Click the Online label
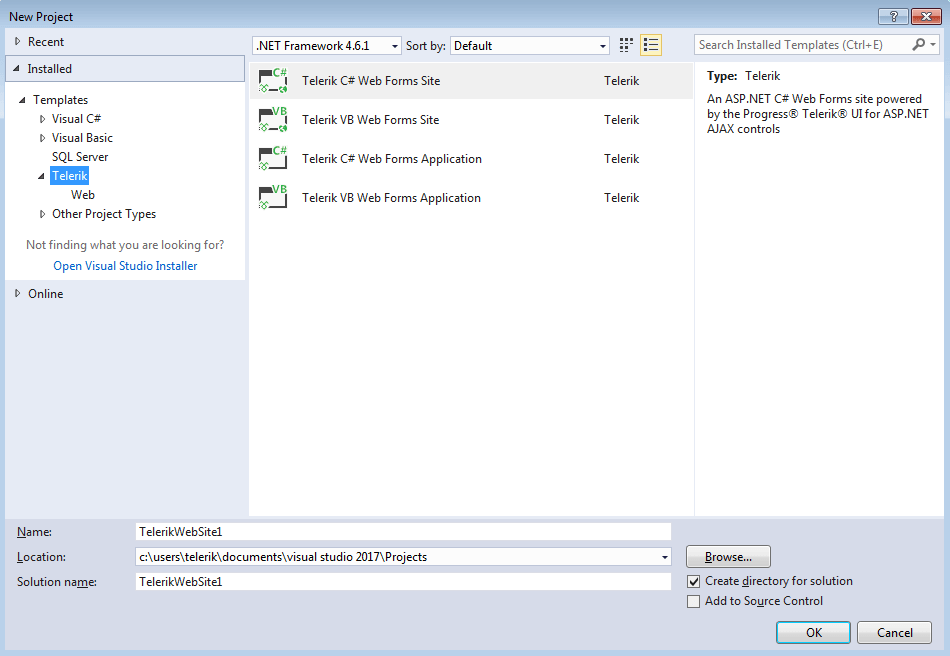 tap(45, 293)
